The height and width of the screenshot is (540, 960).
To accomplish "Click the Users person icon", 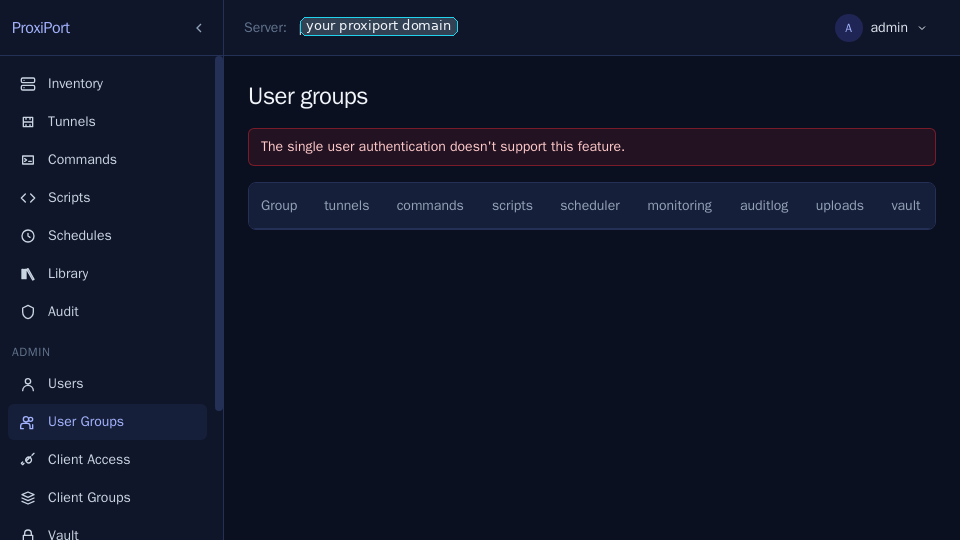I will (x=28, y=384).
